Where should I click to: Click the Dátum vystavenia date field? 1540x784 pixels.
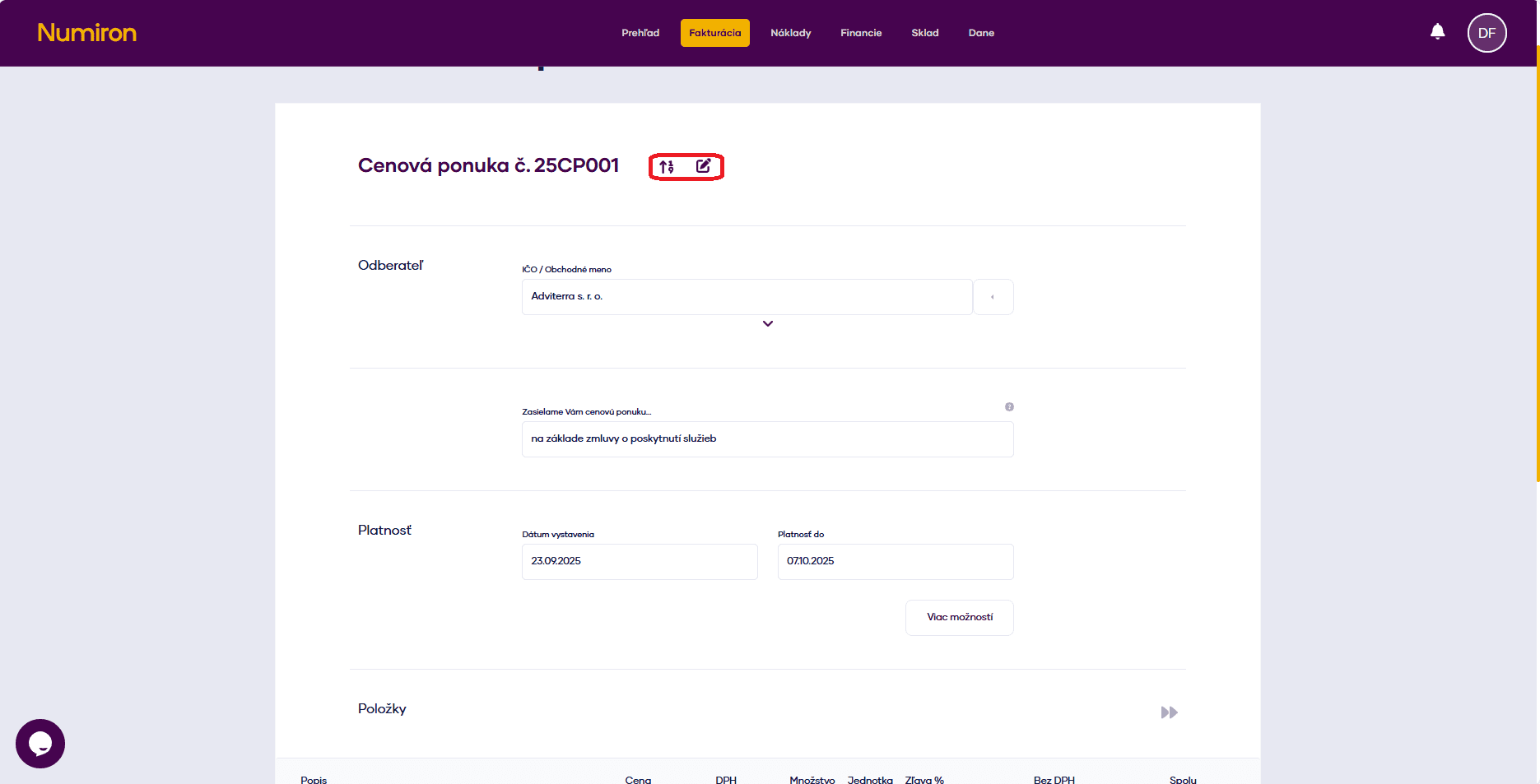640,562
